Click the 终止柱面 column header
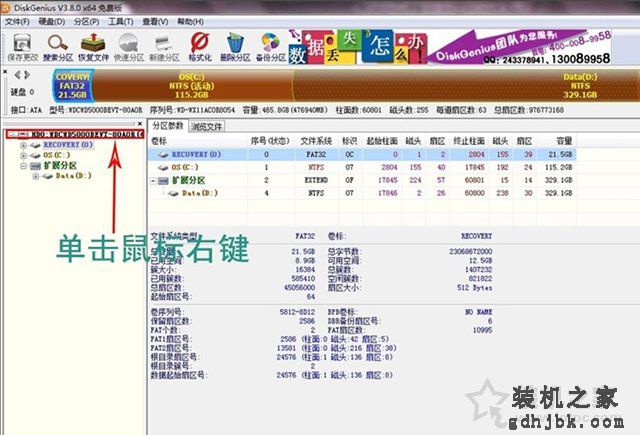Screen dimensions: 640x435 click(x=469, y=141)
